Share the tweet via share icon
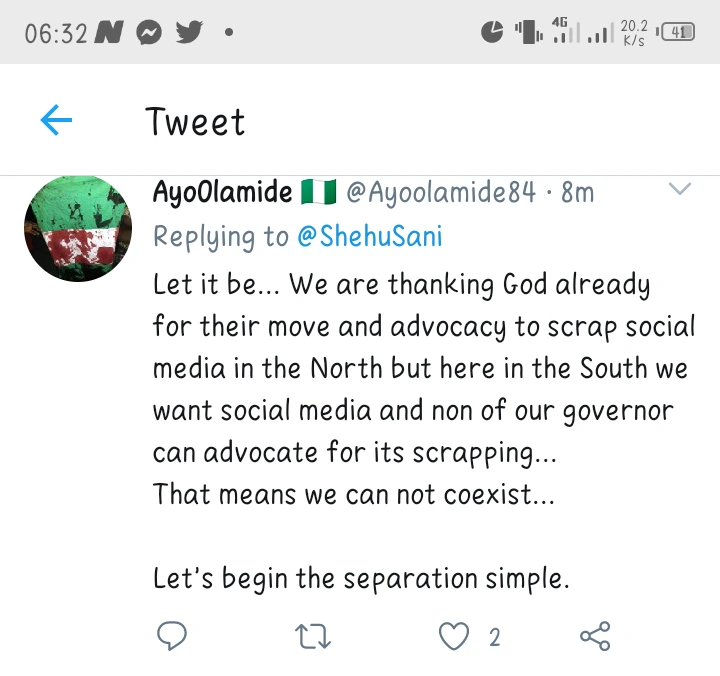720x676 pixels. pos(595,636)
